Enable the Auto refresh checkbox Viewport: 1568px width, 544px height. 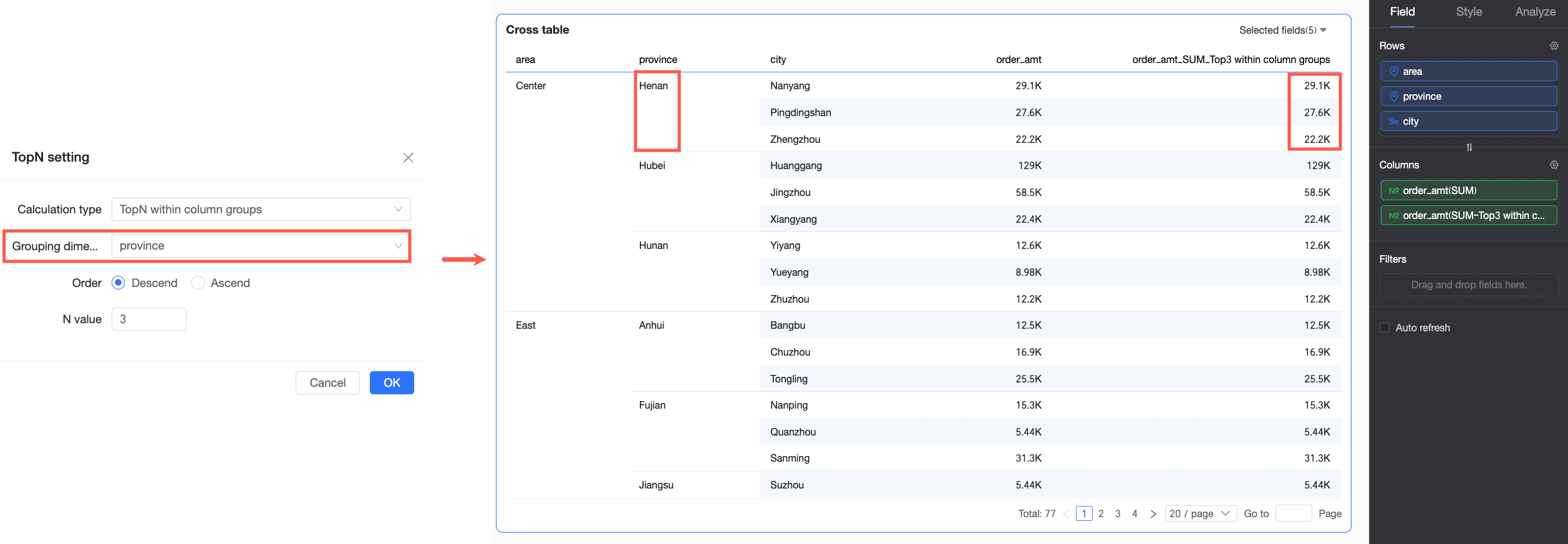(x=1385, y=328)
